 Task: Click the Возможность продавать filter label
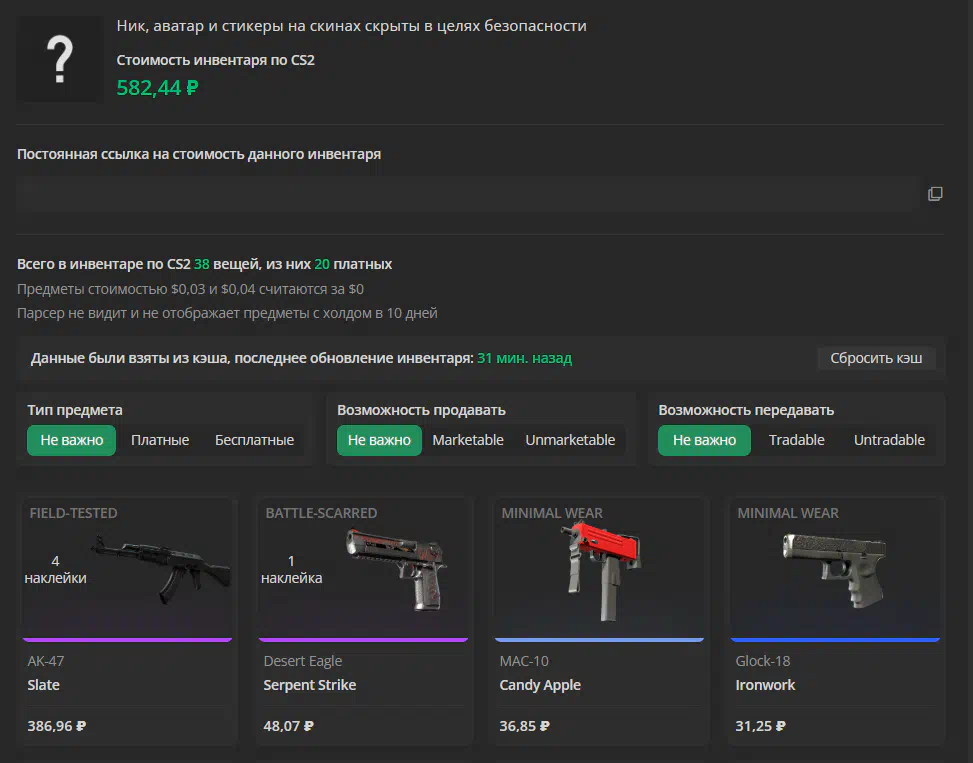tap(421, 410)
